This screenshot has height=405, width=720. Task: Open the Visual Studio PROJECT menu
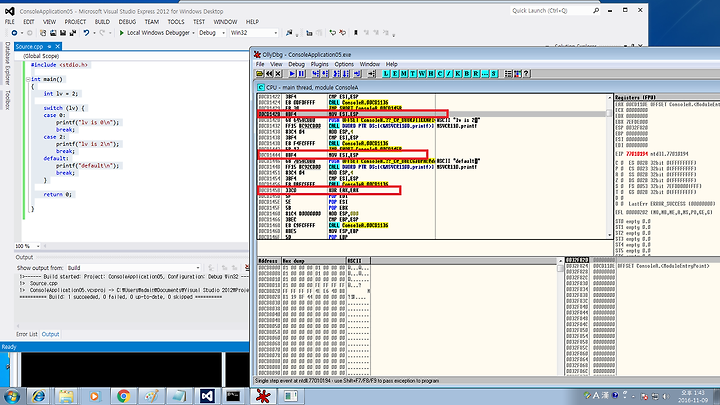[75, 22]
